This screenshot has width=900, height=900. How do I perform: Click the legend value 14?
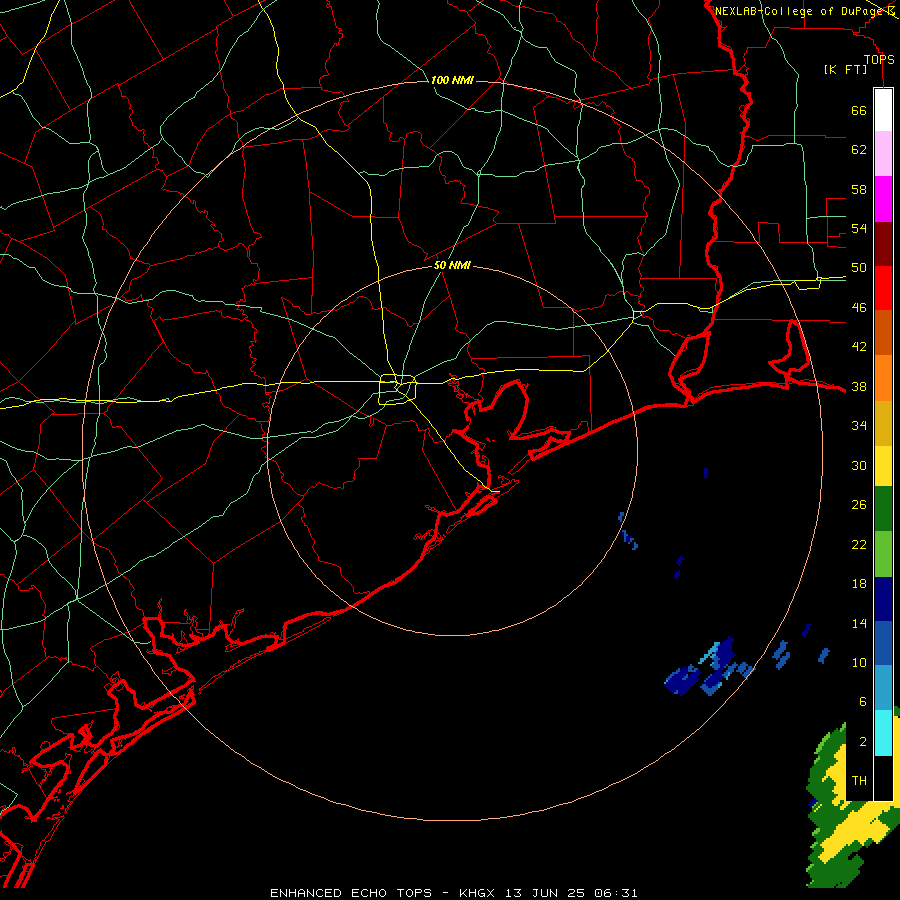[x=859, y=623]
